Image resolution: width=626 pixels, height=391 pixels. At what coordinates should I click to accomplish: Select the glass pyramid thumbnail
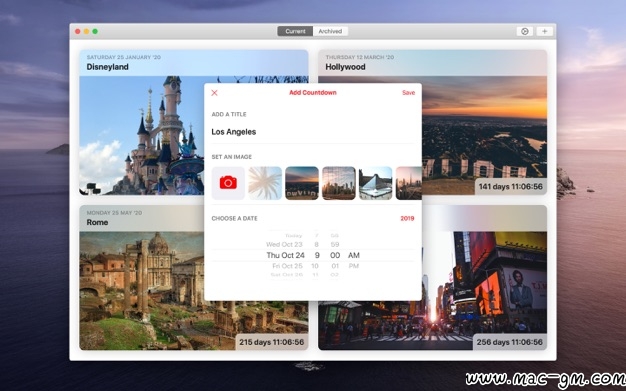pyautogui.click(x=375, y=183)
